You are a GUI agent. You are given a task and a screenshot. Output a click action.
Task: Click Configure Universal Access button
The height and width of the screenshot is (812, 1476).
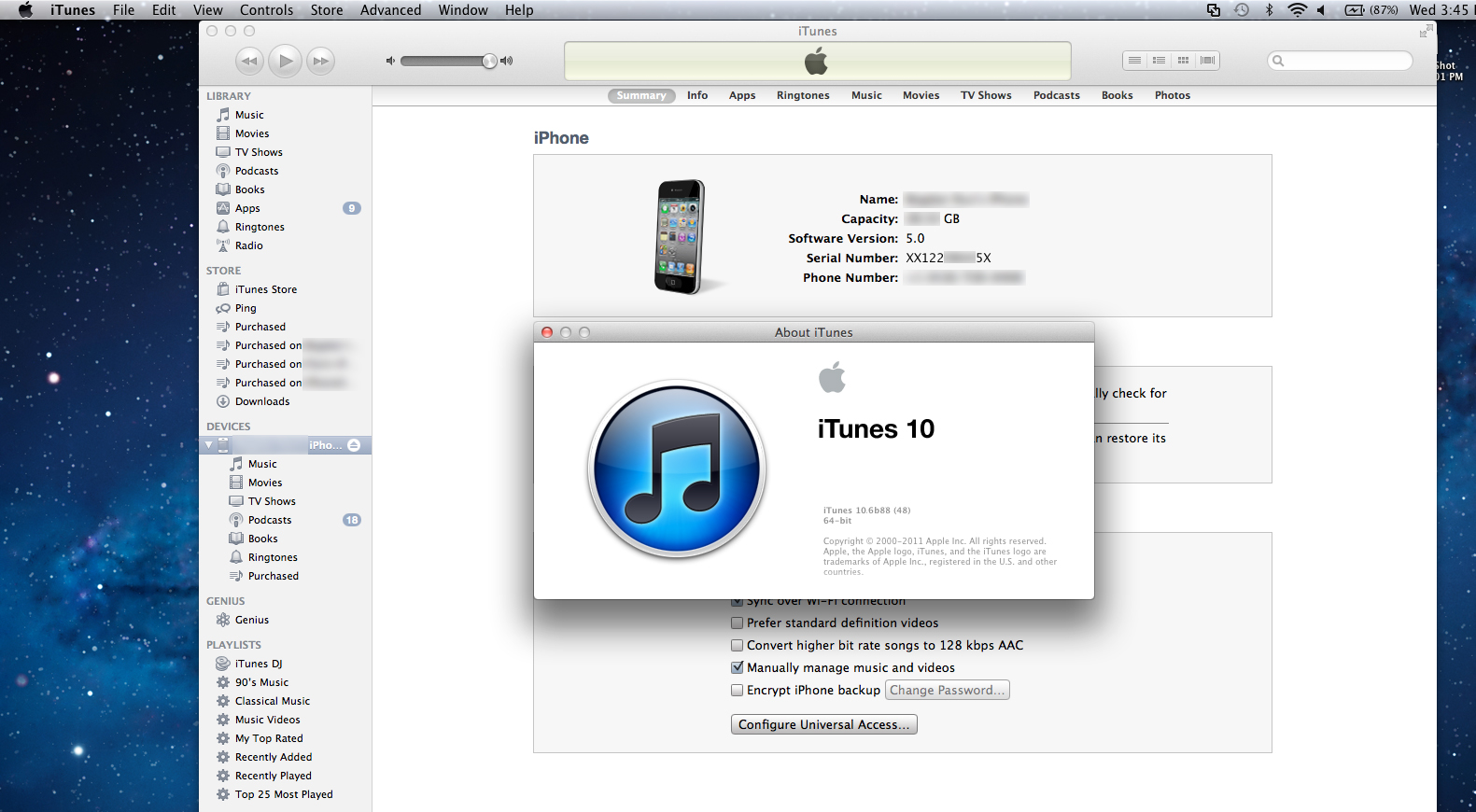point(823,724)
